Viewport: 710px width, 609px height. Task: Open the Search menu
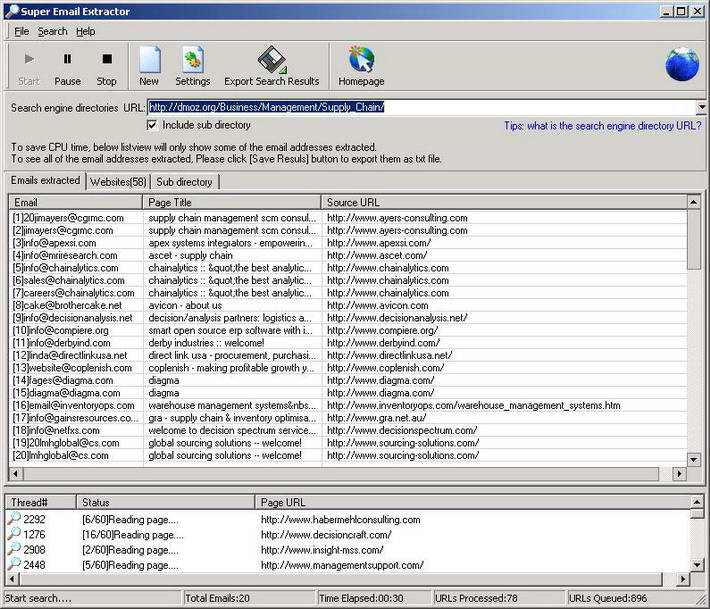click(x=53, y=31)
